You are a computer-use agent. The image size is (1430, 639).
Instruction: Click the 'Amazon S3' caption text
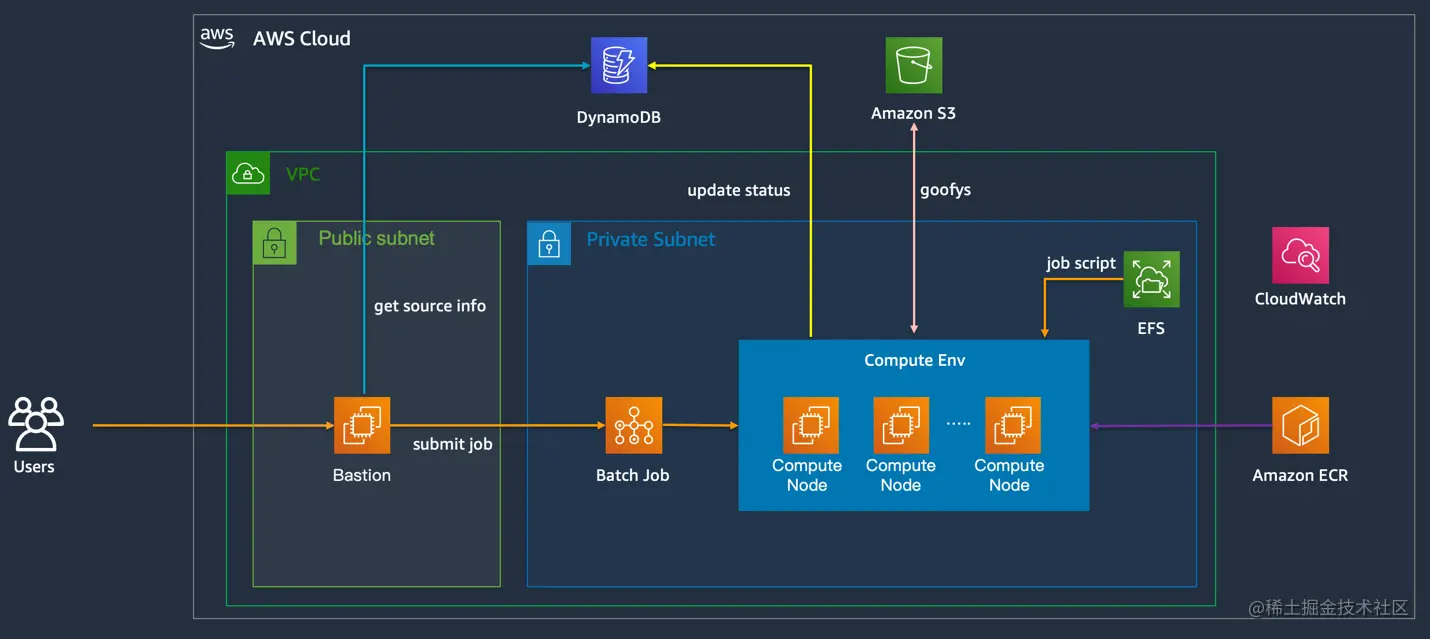tap(913, 113)
